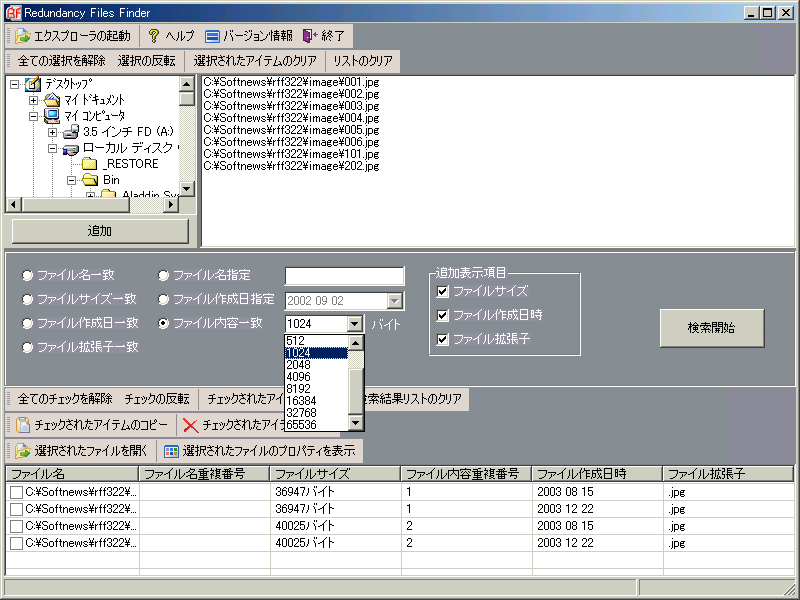Select ファイル名指定 radio button

[163, 276]
